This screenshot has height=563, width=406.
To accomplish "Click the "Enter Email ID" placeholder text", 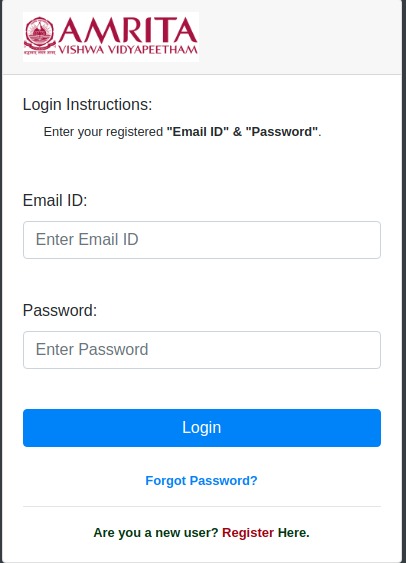I will point(87,239).
